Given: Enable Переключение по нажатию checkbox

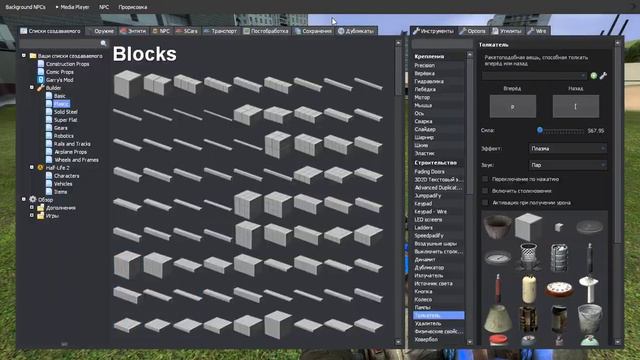Looking at the screenshot, I should (x=485, y=179).
